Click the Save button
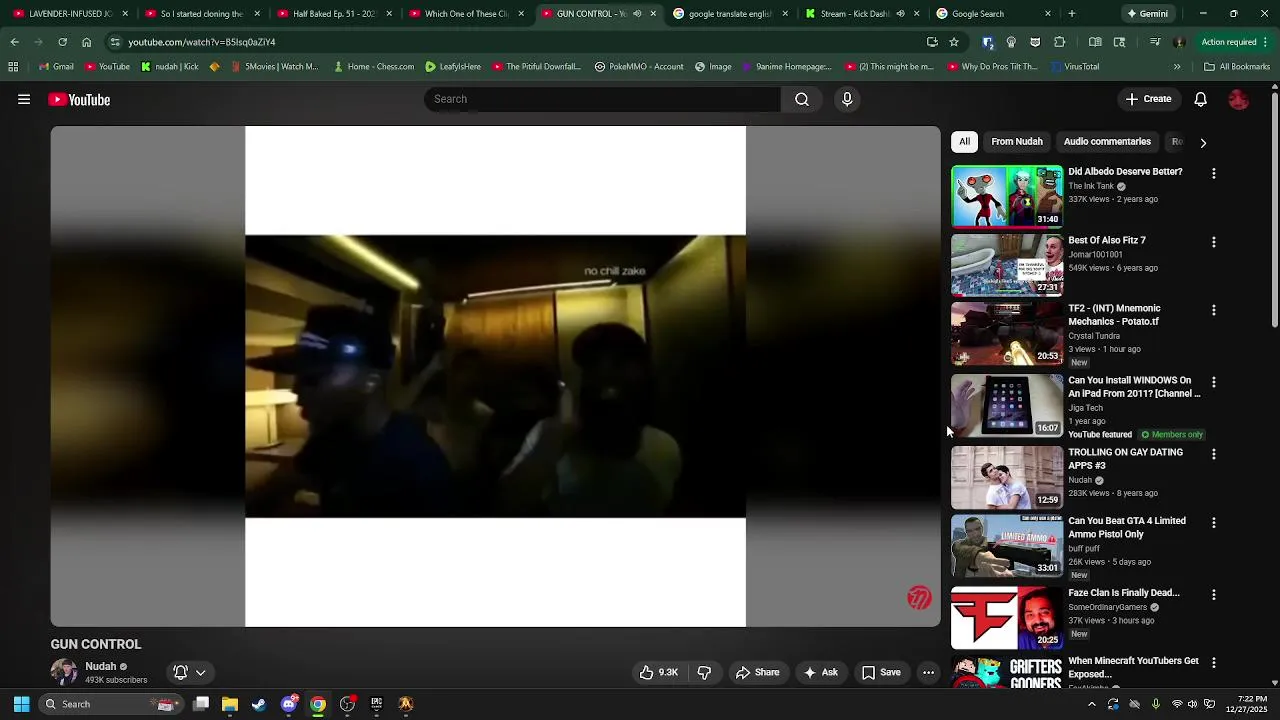This screenshot has height=720, width=1280. 881,673
